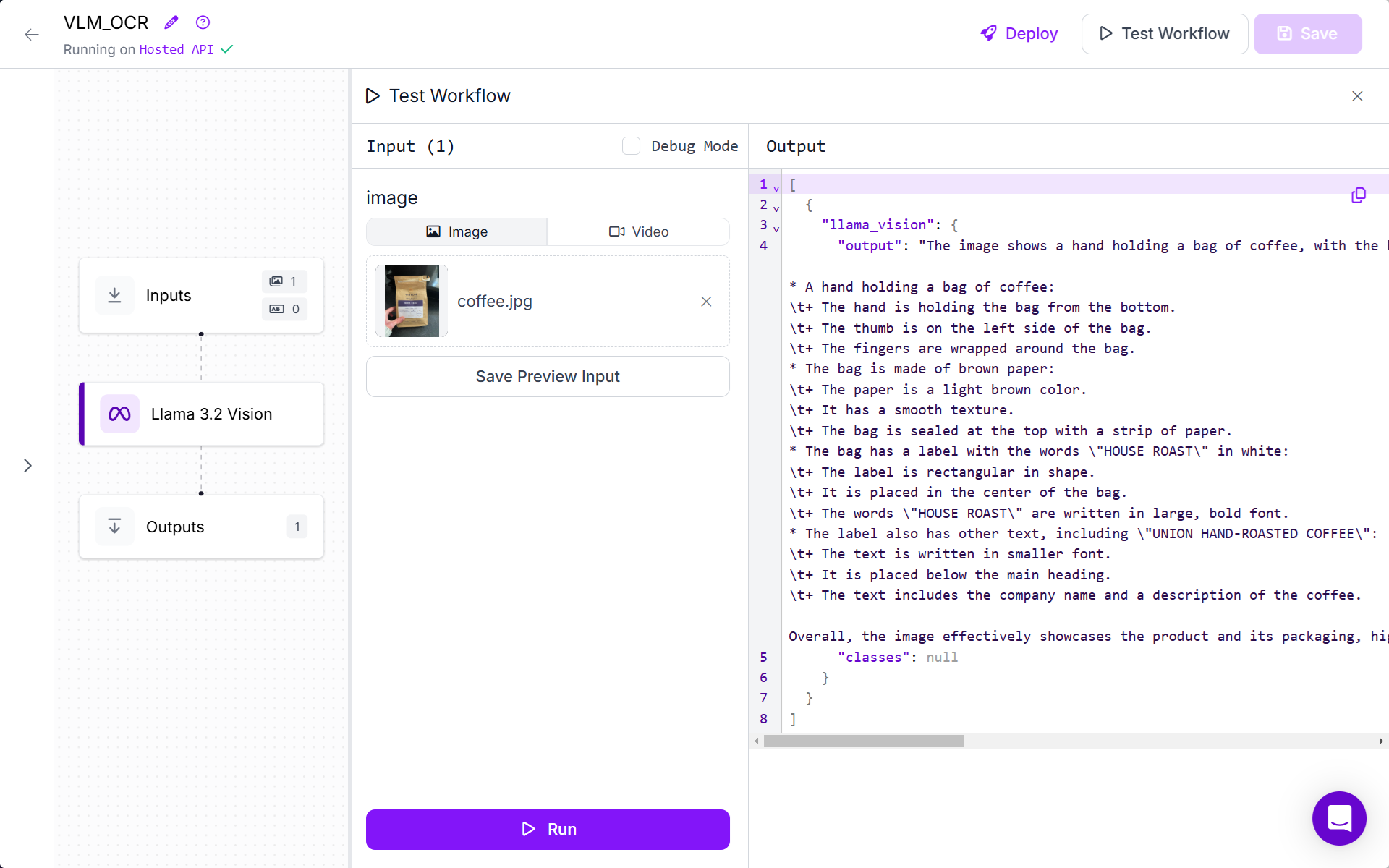This screenshot has width=1389, height=868.
Task: Remove the coffee.jpg image with its X
Action: point(706,302)
